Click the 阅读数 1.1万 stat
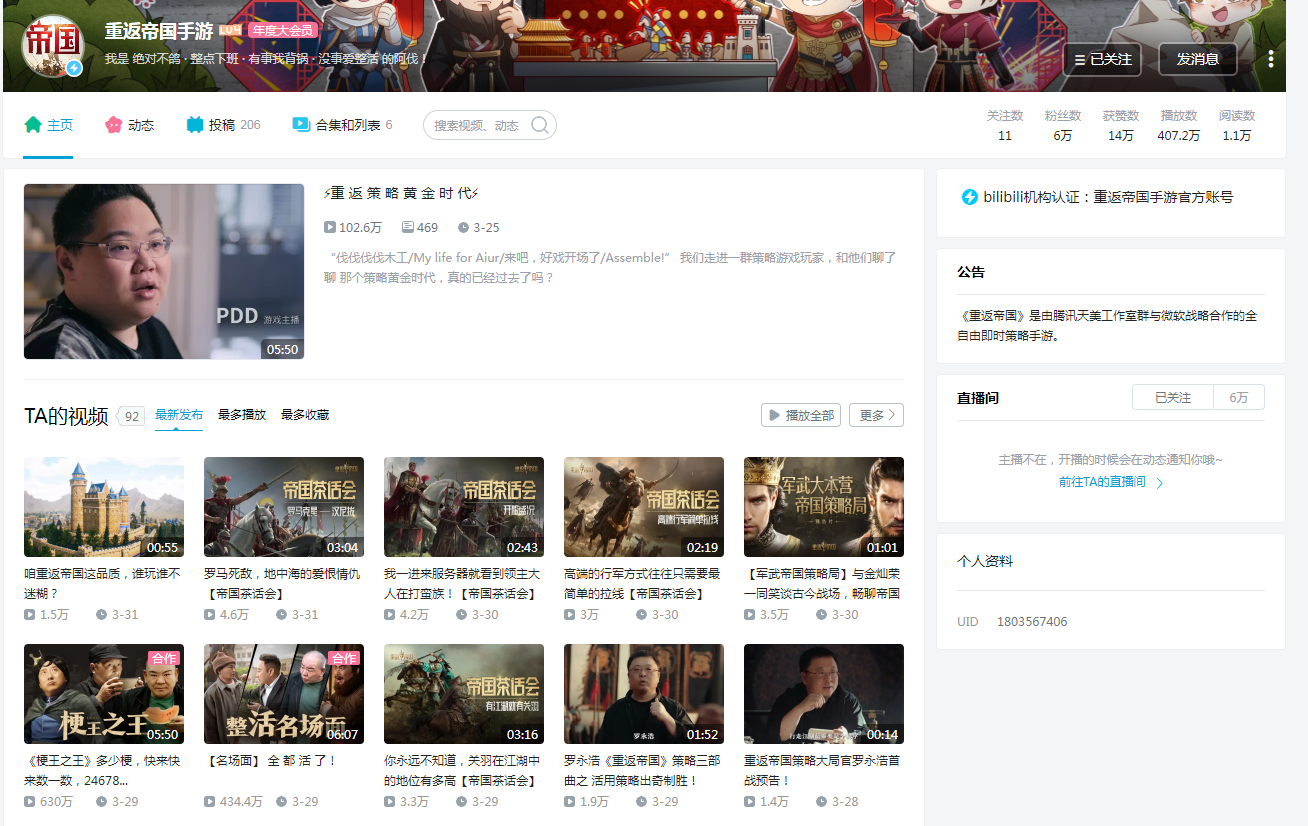 (1237, 126)
